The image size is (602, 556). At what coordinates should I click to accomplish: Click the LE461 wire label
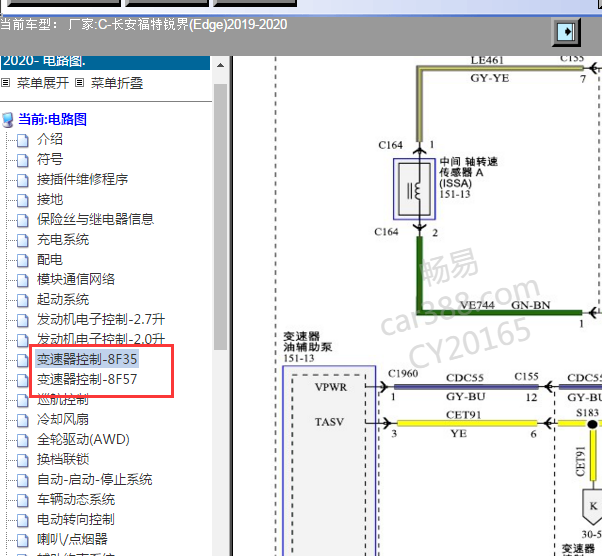point(487,60)
